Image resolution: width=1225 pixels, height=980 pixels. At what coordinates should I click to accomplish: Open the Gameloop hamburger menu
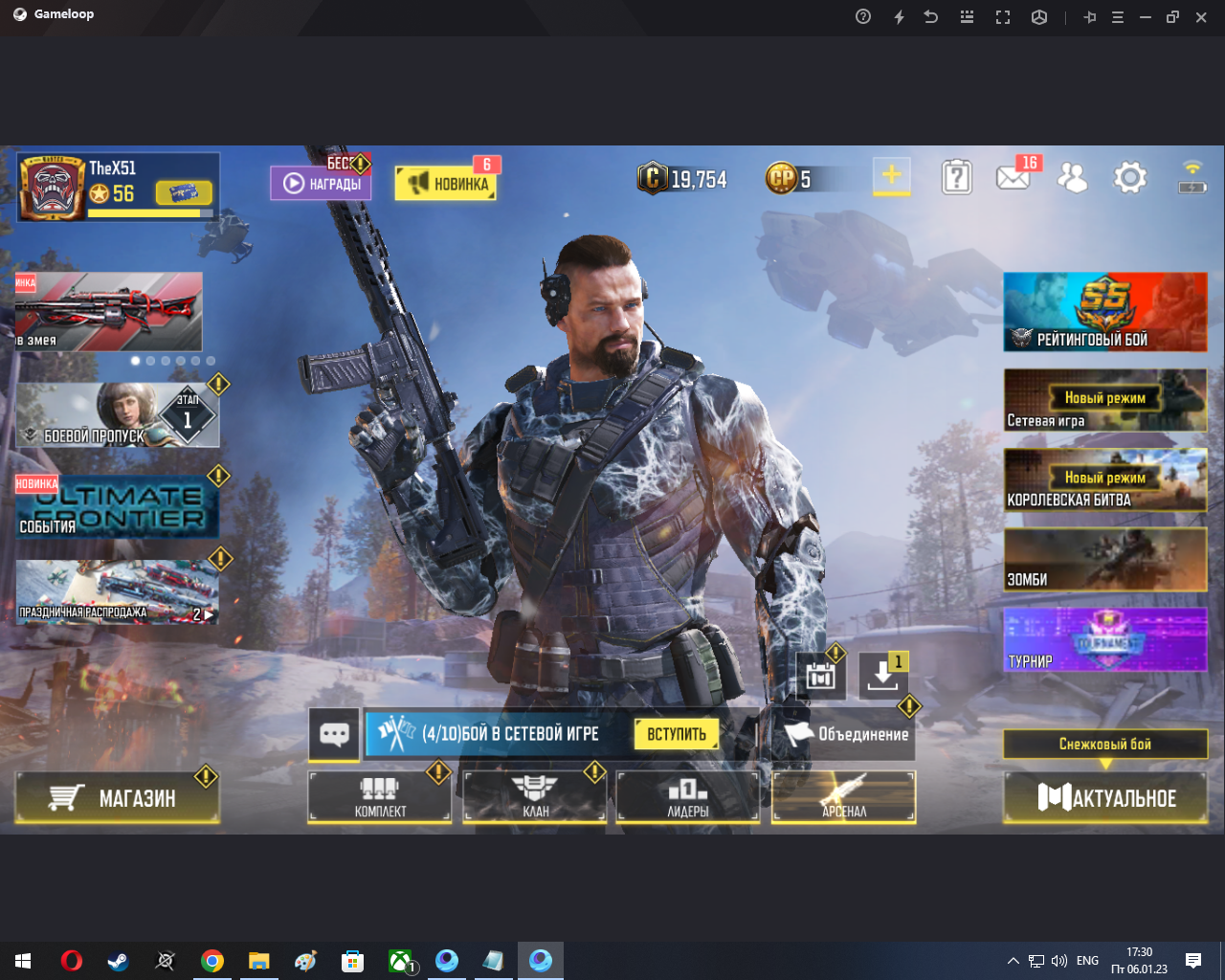(x=1117, y=16)
